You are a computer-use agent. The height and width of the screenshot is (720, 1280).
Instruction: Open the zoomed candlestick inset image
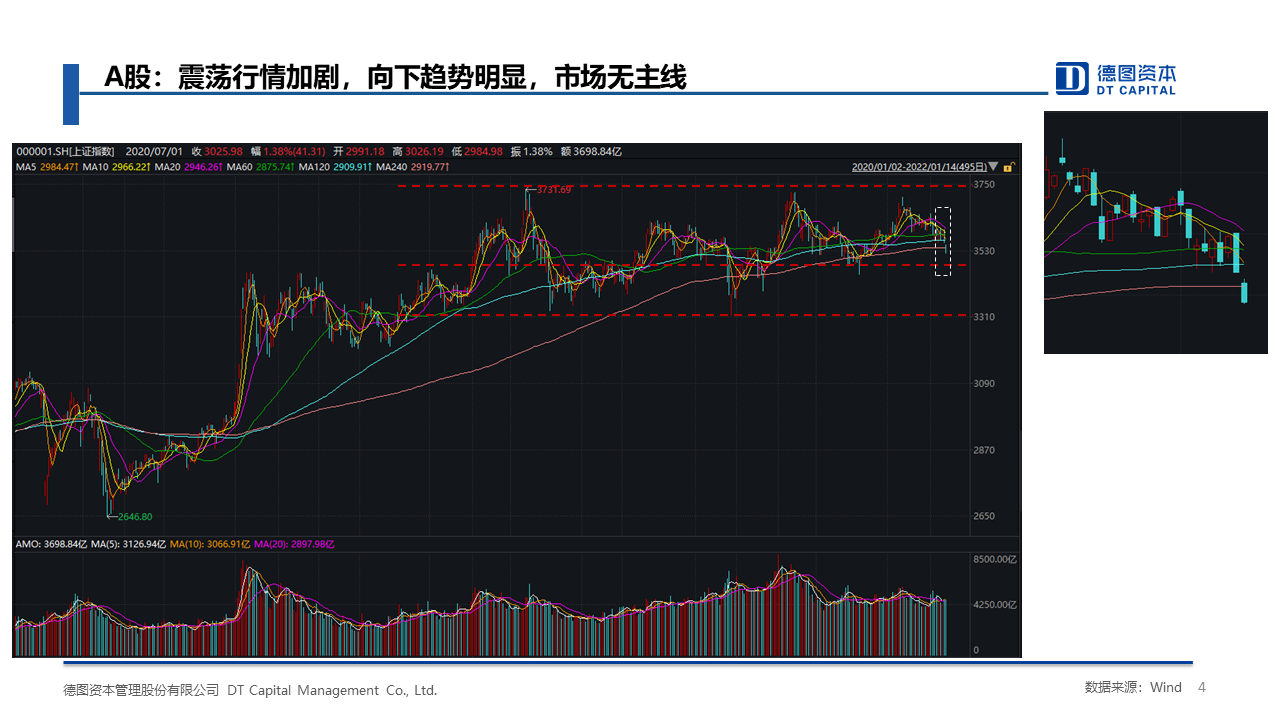pyautogui.click(x=1155, y=232)
